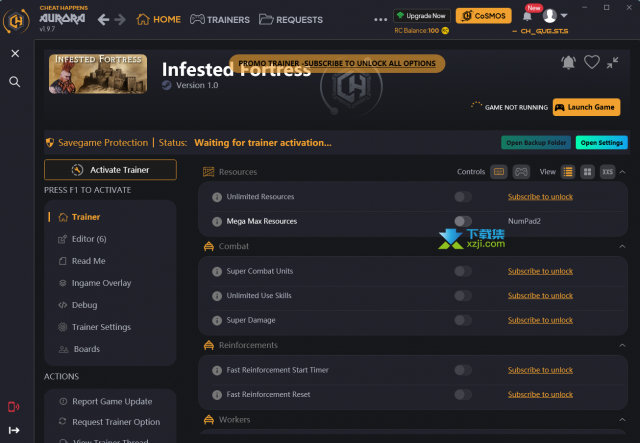Go forward with the right arrow

click(120, 19)
